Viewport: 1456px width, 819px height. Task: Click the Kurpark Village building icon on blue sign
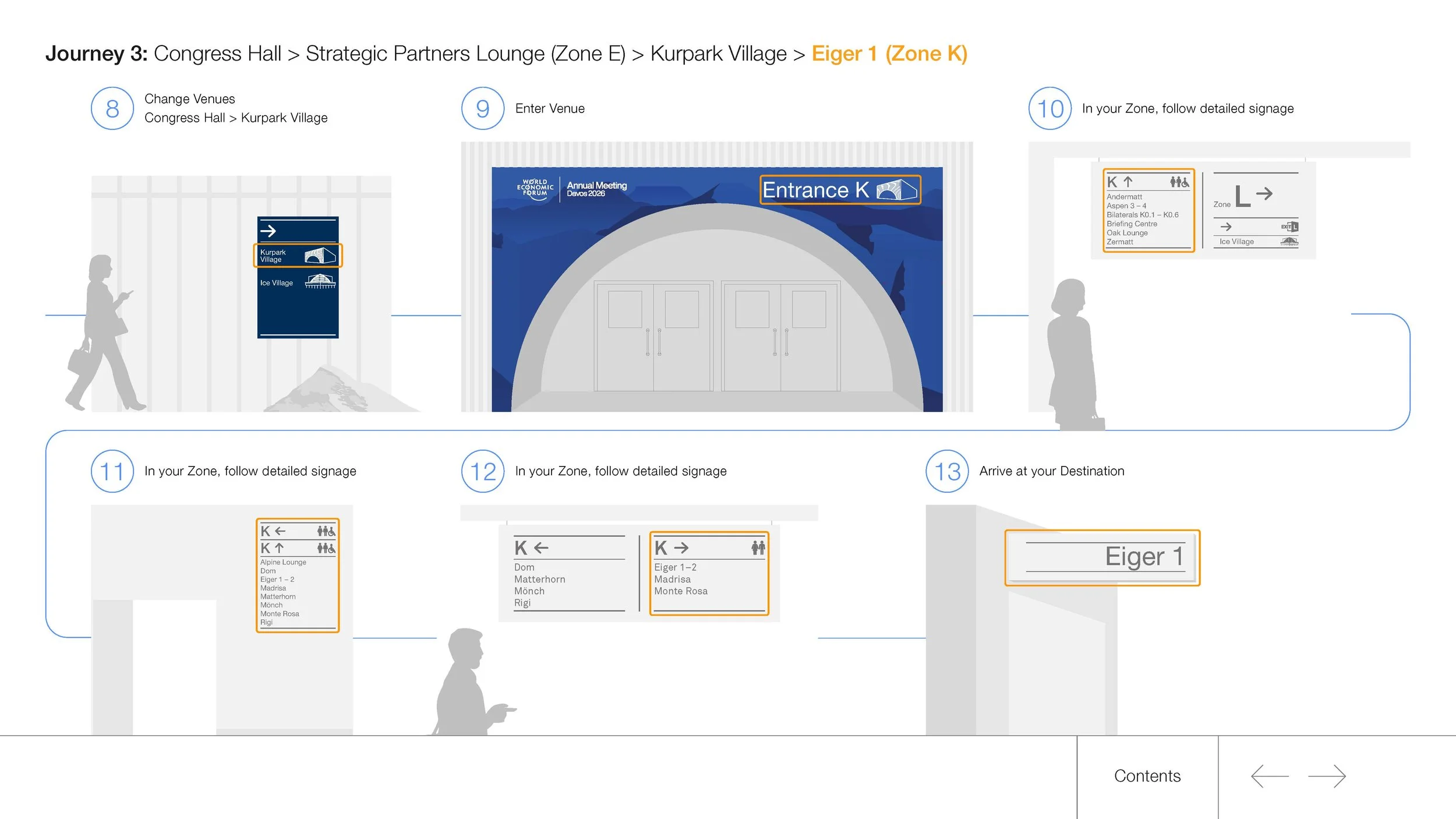point(320,255)
